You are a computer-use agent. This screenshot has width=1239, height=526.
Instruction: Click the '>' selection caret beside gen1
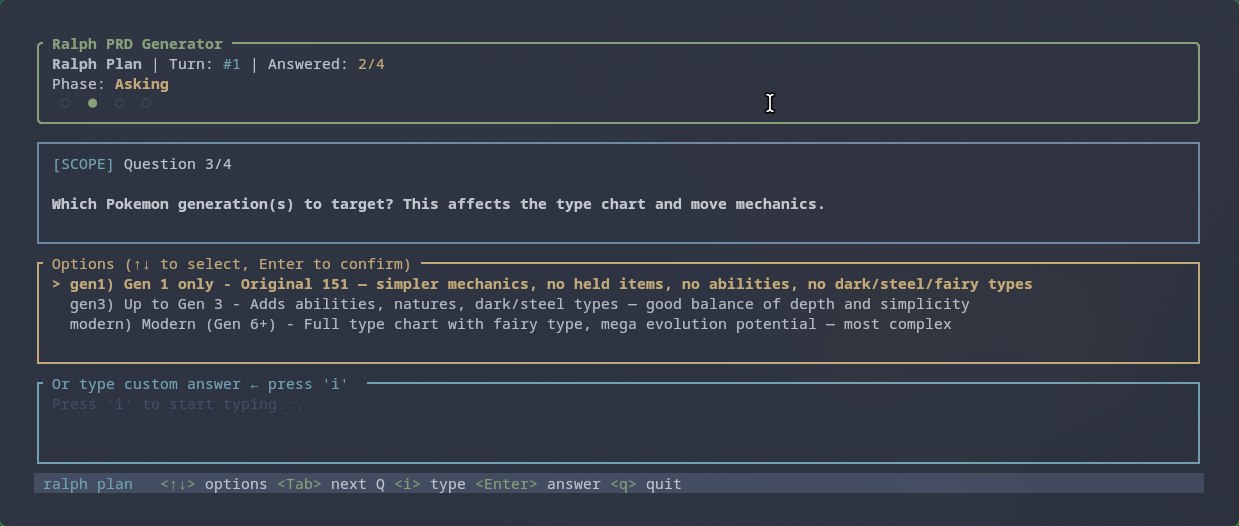coord(56,284)
